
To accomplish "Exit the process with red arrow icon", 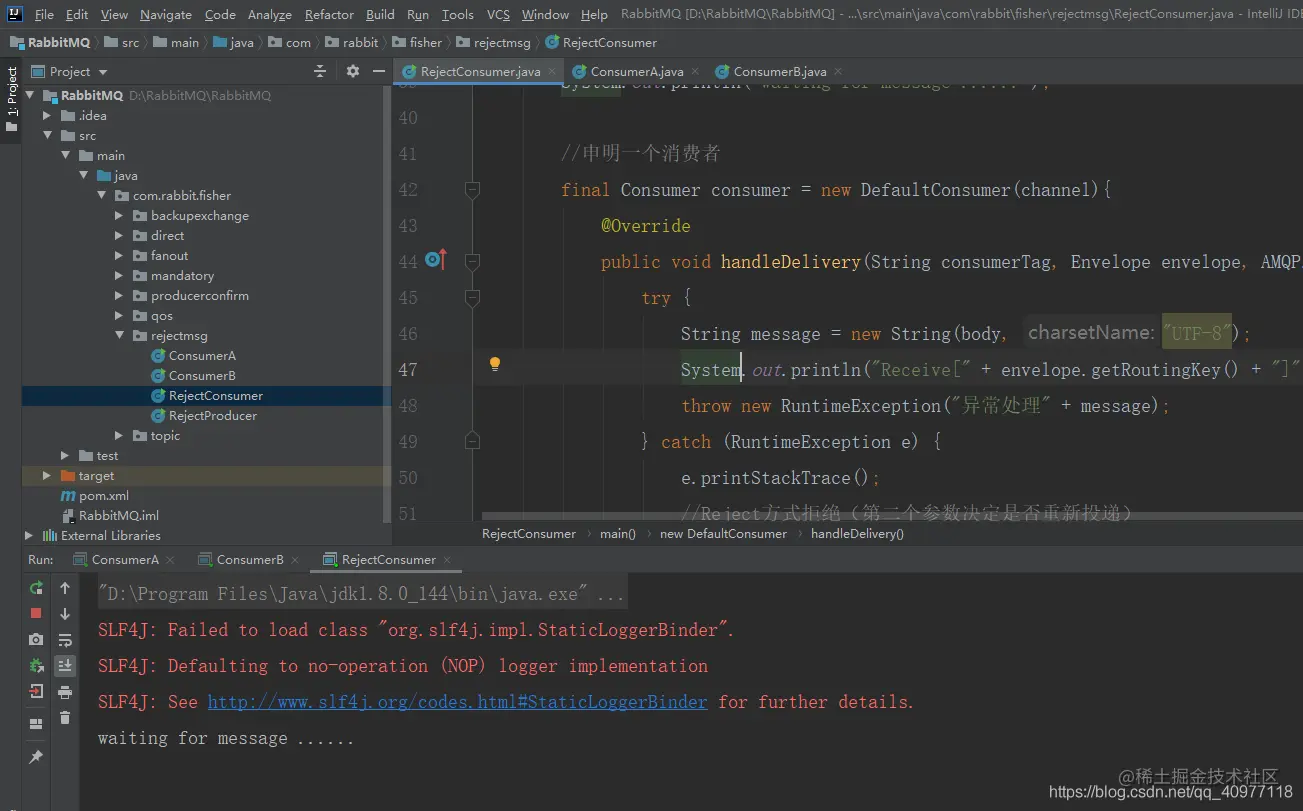I will pos(36,691).
